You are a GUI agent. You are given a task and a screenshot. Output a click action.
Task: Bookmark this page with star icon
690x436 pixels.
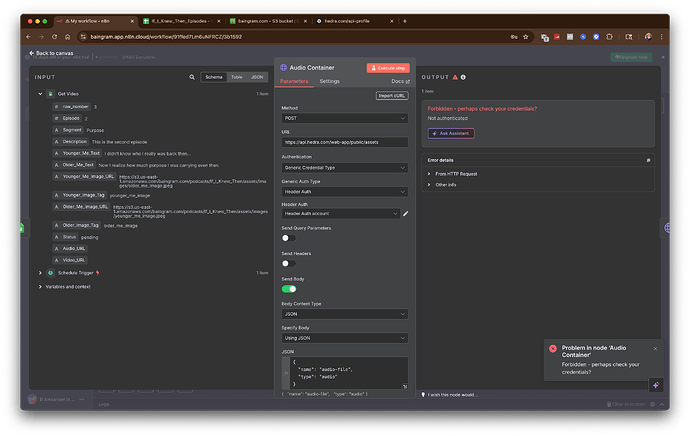click(525, 37)
